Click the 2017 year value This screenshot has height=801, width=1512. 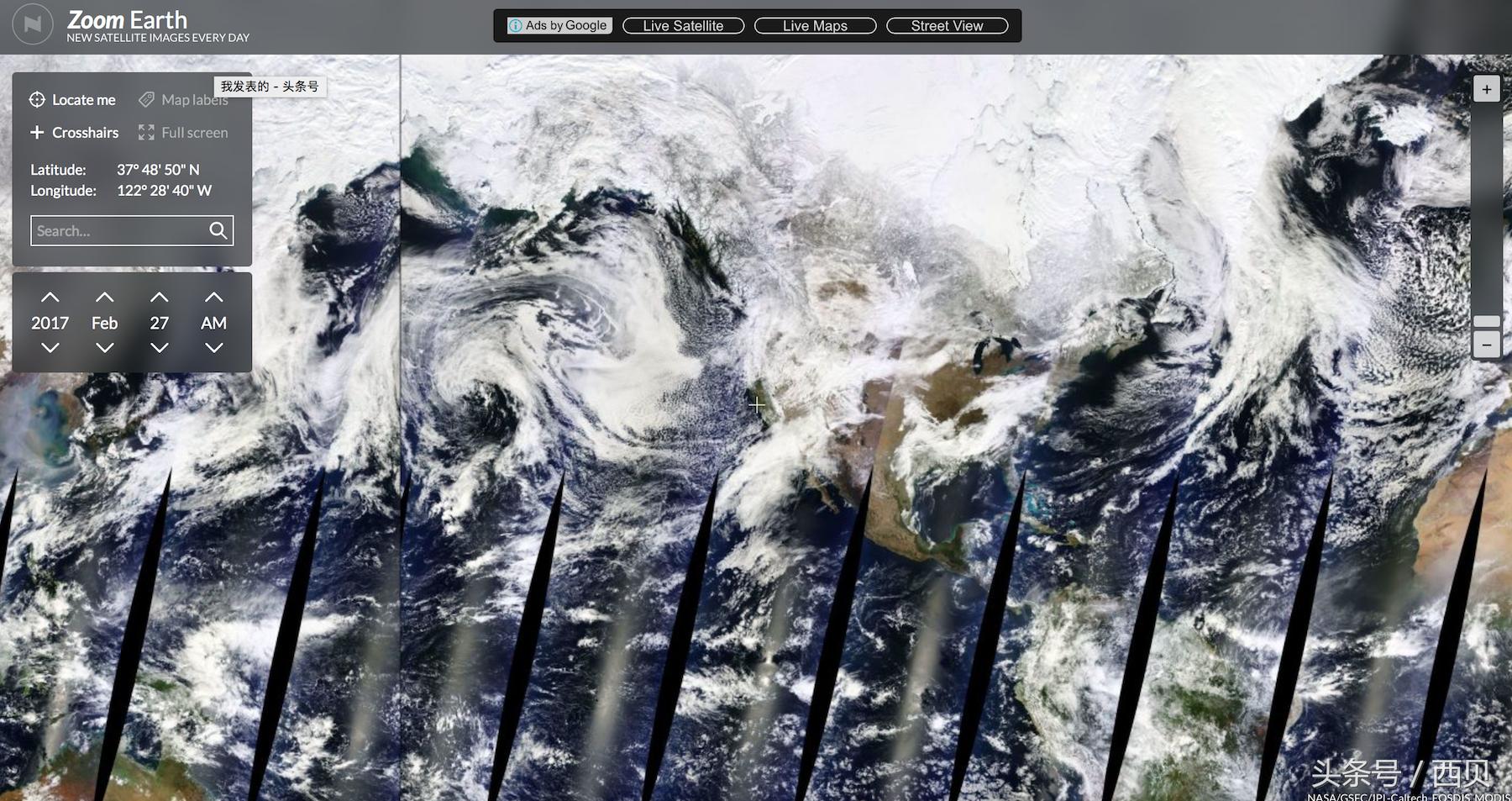coord(50,323)
